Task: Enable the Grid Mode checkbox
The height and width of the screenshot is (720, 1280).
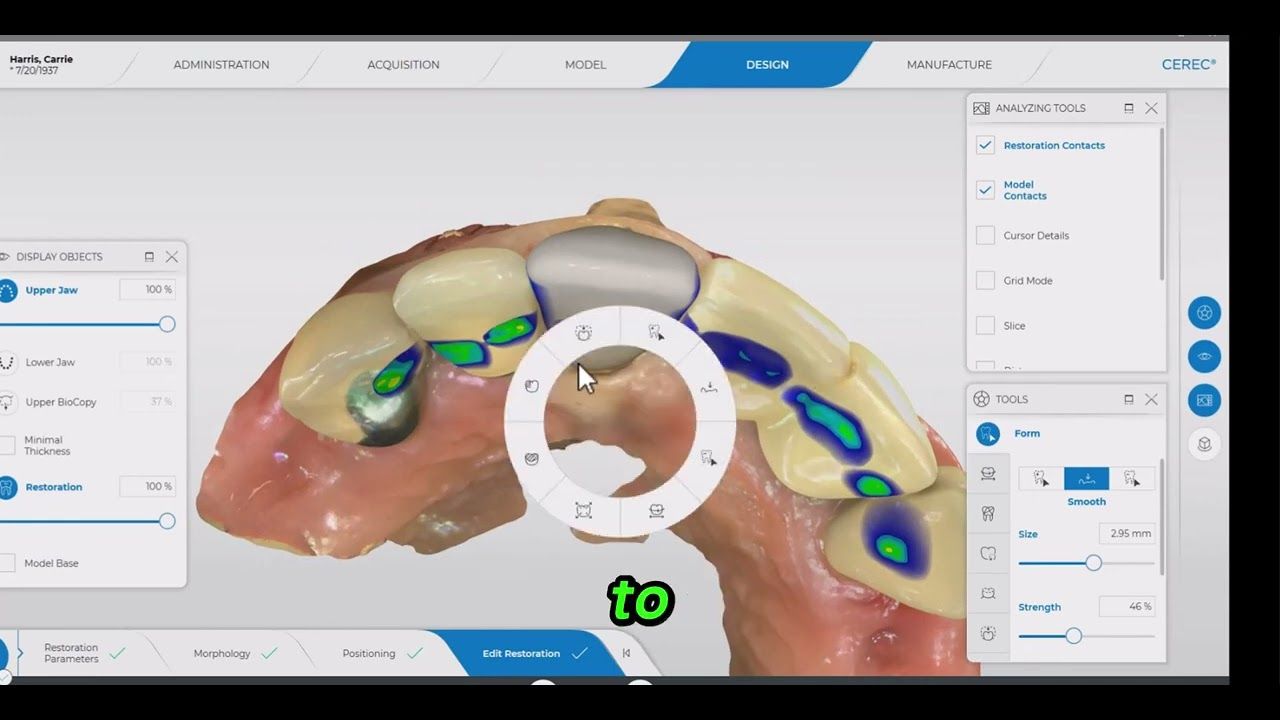Action: (x=985, y=281)
